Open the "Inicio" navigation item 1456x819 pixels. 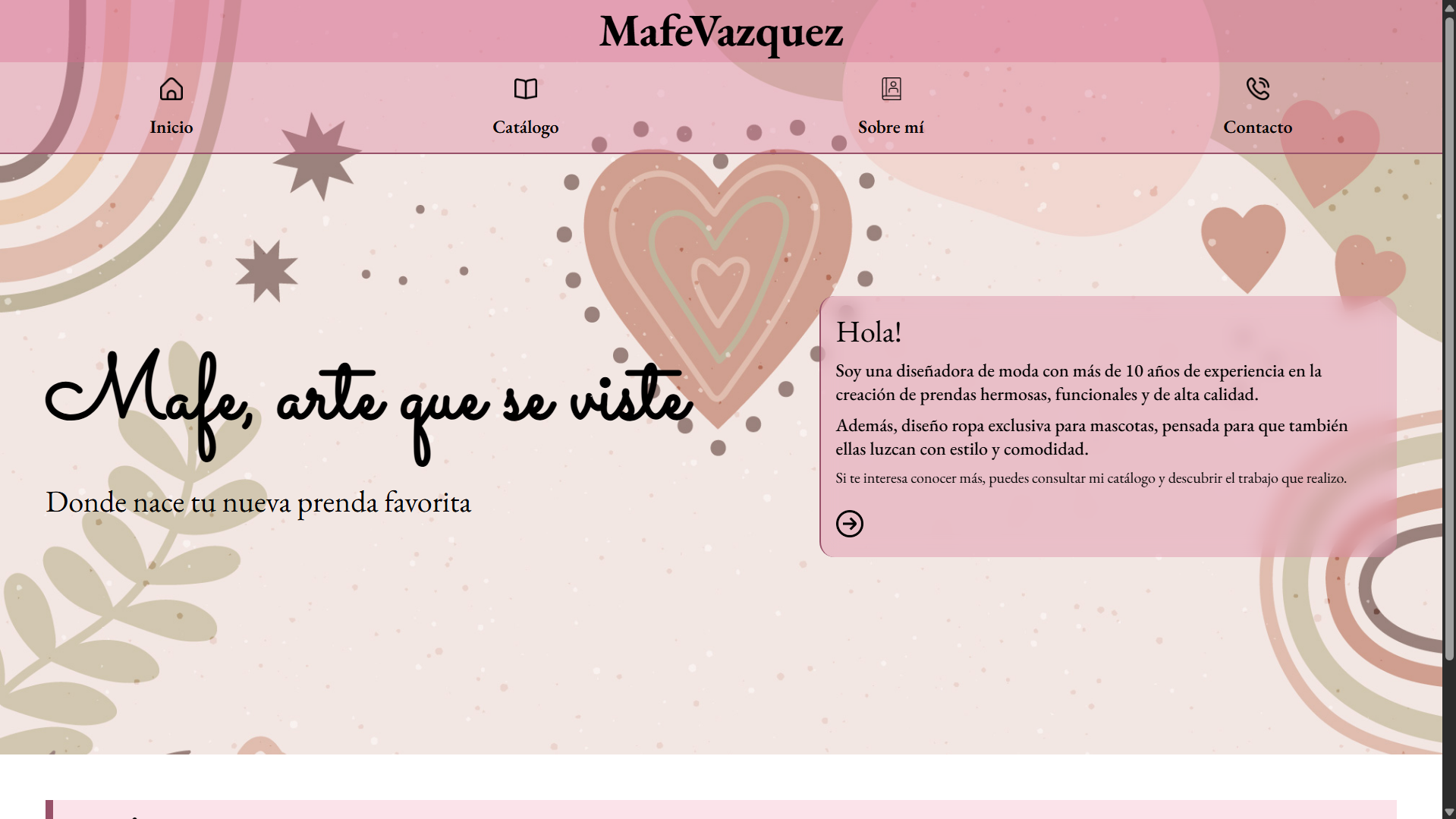171,127
